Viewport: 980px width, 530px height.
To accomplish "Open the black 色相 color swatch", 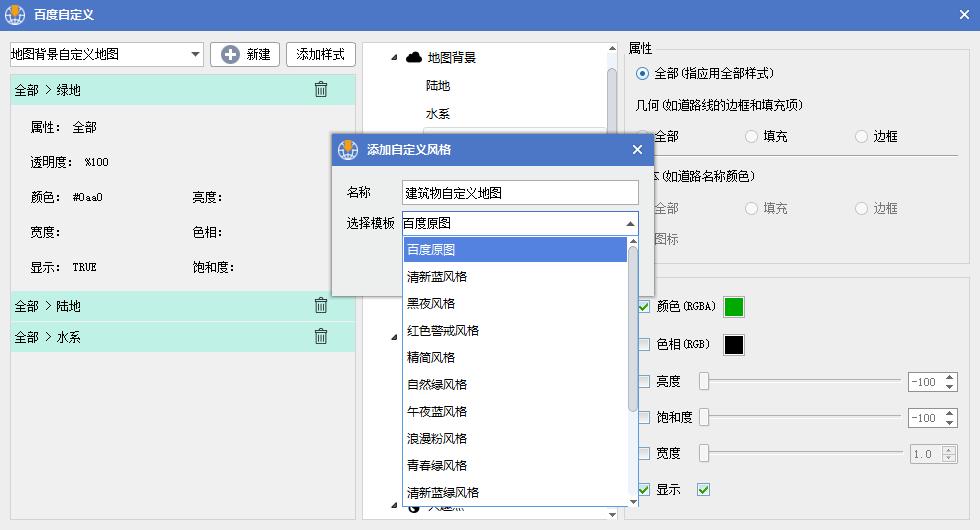I will (734, 344).
